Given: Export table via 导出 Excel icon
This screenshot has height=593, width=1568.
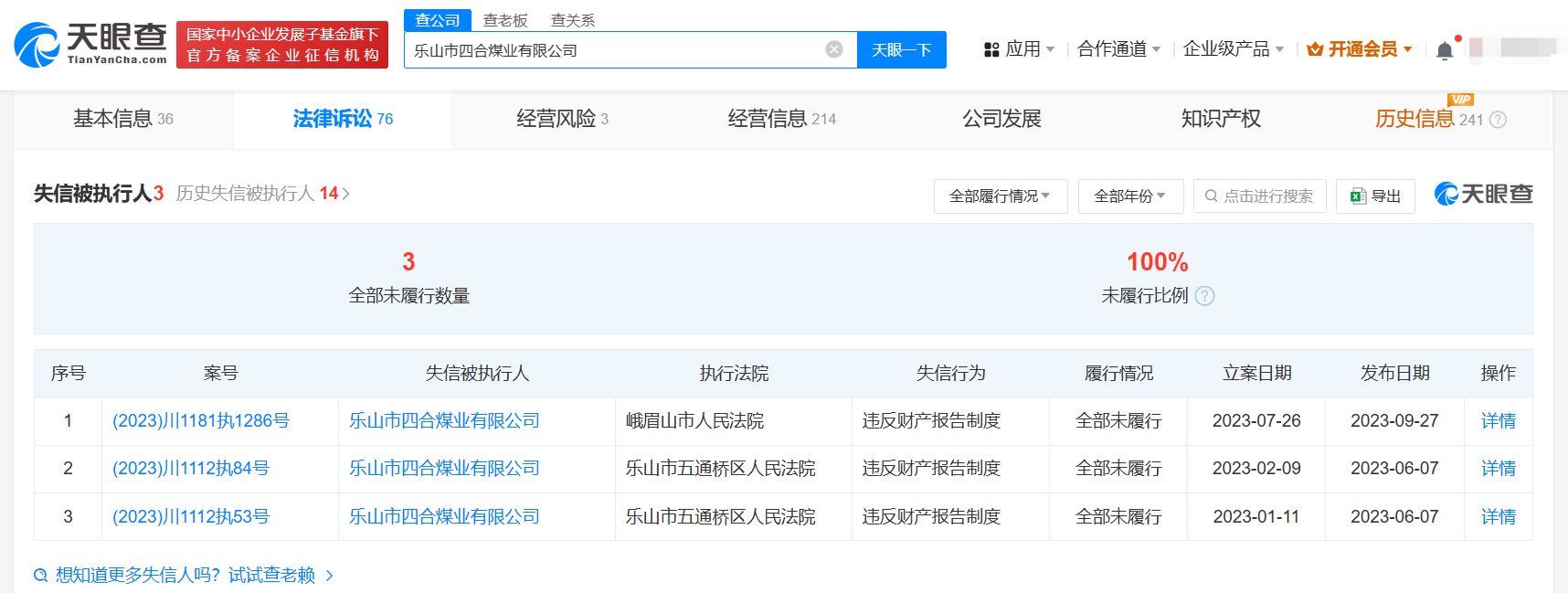Looking at the screenshot, I should coord(1359,196).
